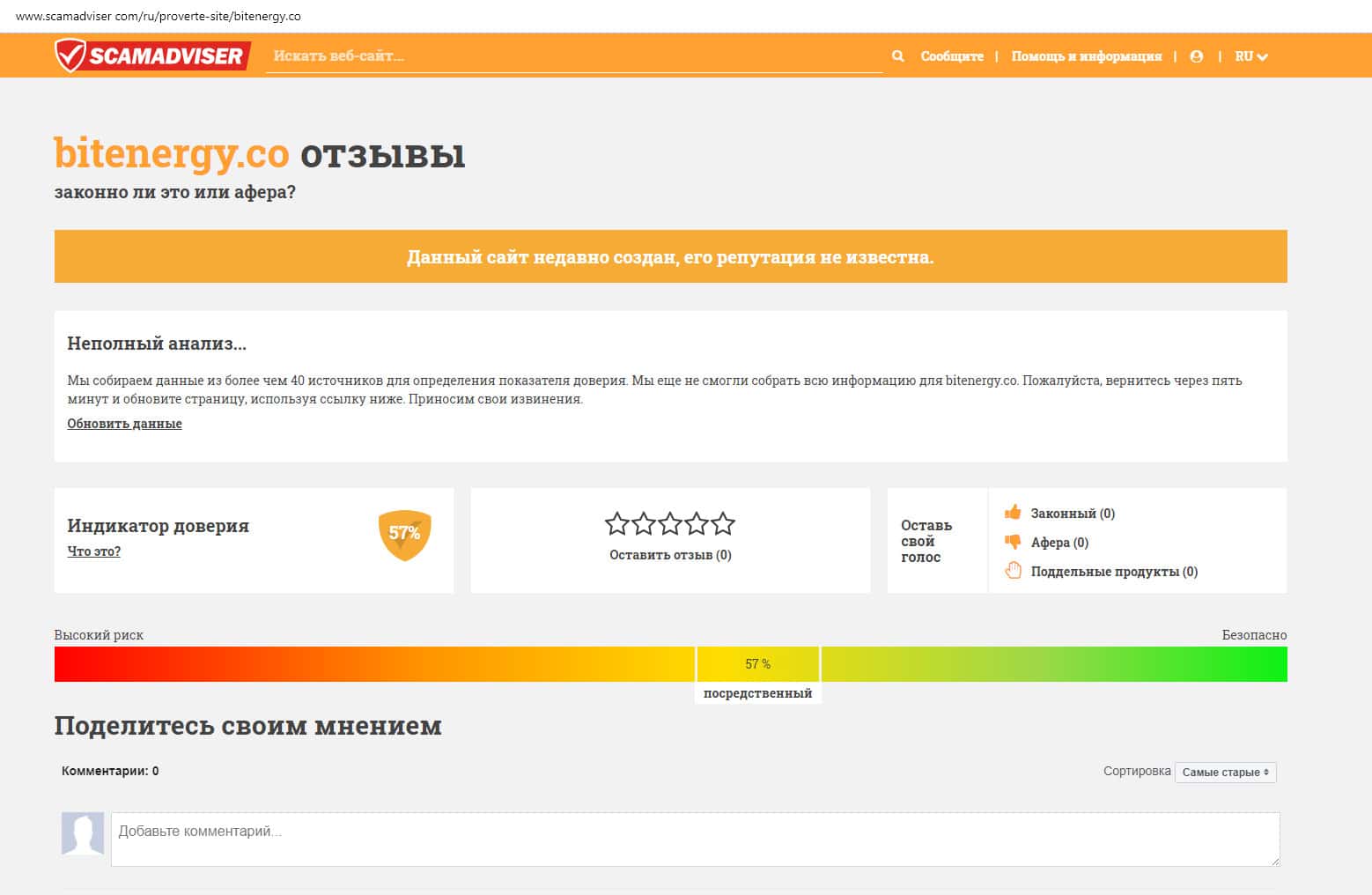Open the Самые старые sort dropdown

(x=1225, y=772)
